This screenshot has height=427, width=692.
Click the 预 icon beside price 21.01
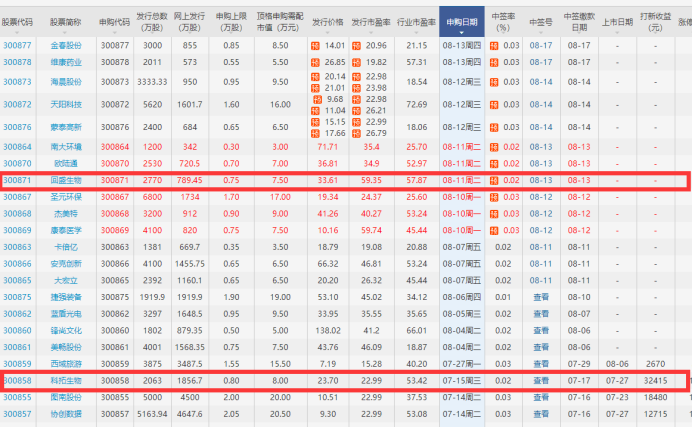tap(315, 88)
